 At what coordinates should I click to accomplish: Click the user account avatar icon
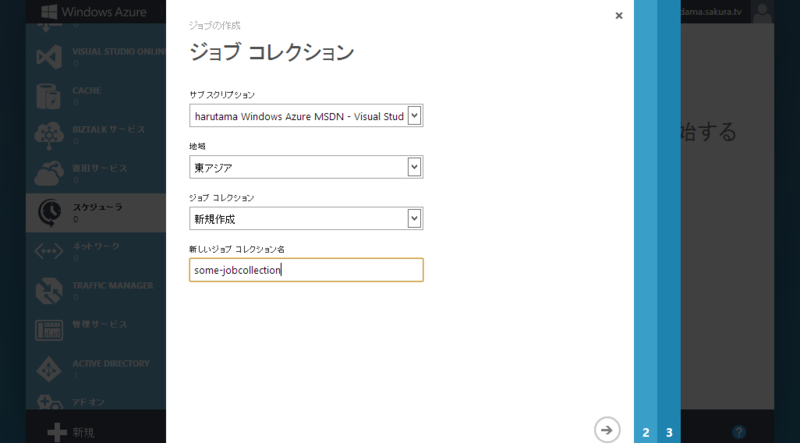(x=763, y=11)
